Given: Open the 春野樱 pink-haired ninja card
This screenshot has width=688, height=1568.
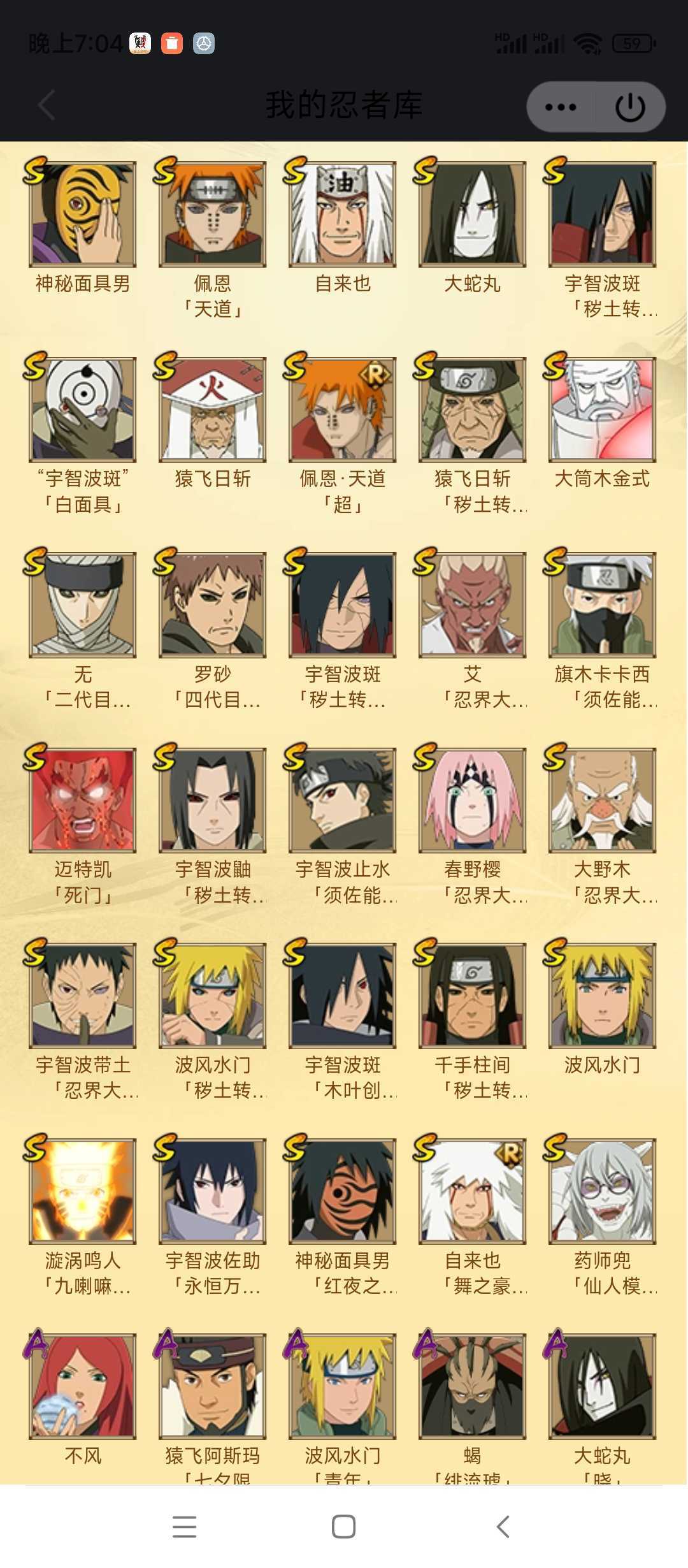Looking at the screenshot, I should 472,800.
